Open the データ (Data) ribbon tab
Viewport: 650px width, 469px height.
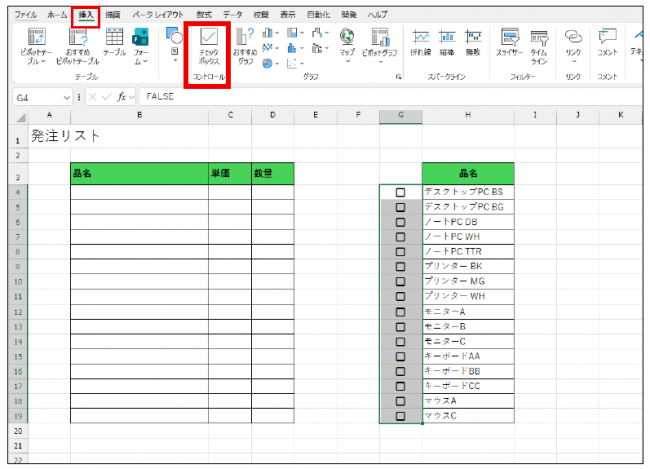coord(232,16)
